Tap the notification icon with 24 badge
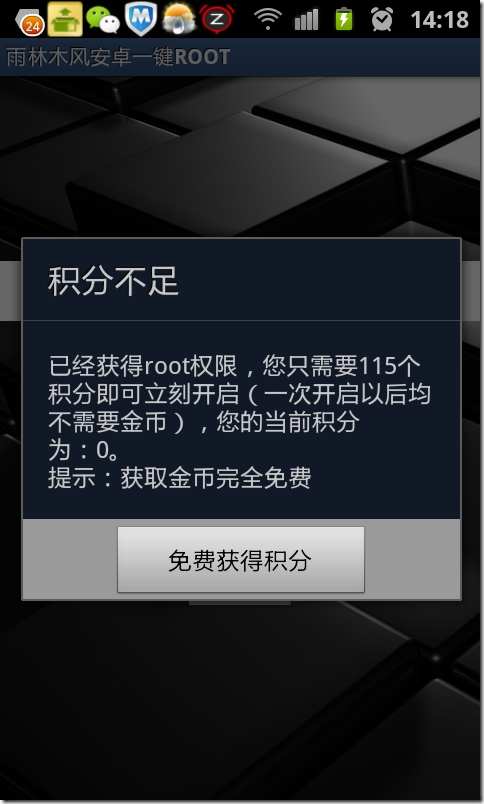This screenshot has height=804, width=484. coord(31,21)
